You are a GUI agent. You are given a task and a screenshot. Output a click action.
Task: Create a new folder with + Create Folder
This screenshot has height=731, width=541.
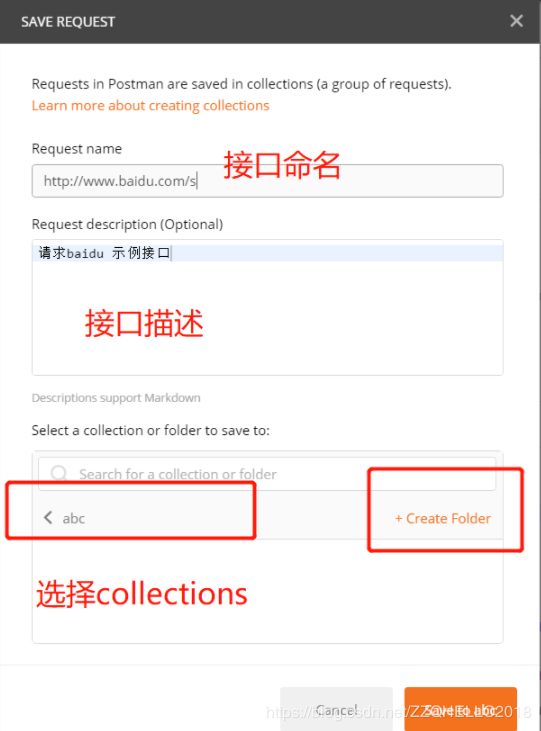pyautogui.click(x=443, y=518)
